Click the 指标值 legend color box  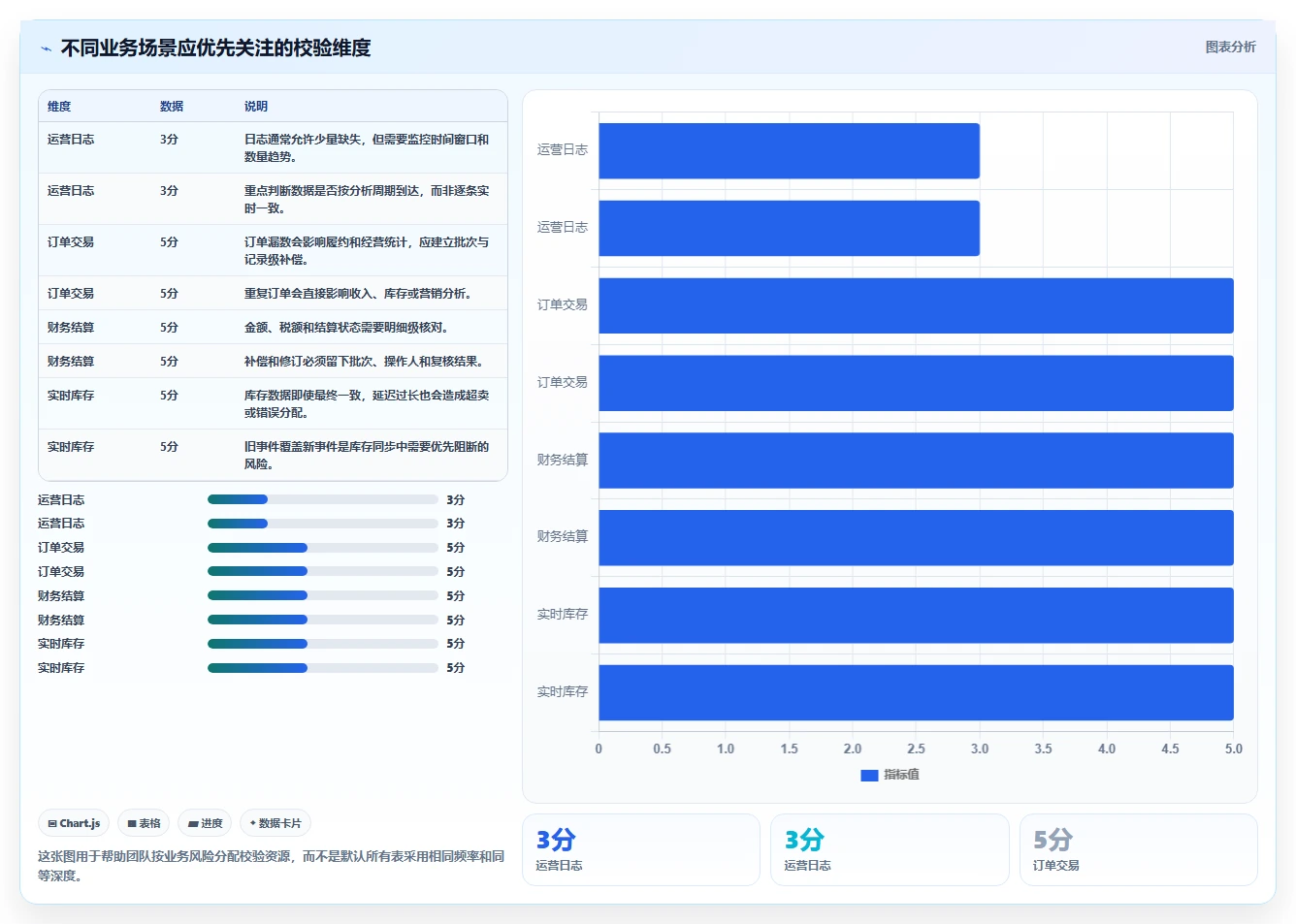[869, 775]
